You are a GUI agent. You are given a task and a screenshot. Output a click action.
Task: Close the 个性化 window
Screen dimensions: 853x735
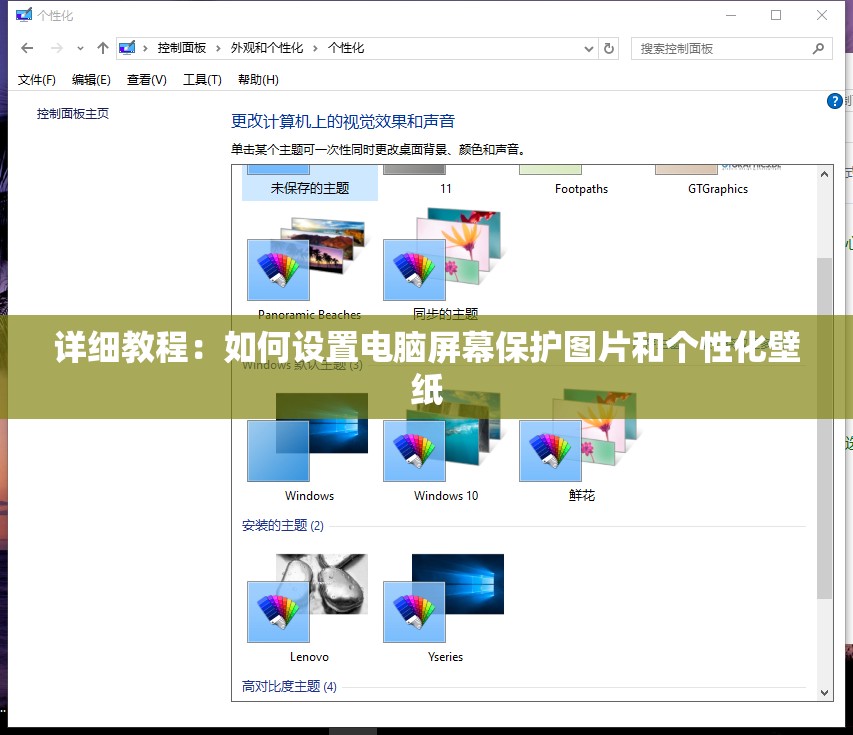click(822, 15)
